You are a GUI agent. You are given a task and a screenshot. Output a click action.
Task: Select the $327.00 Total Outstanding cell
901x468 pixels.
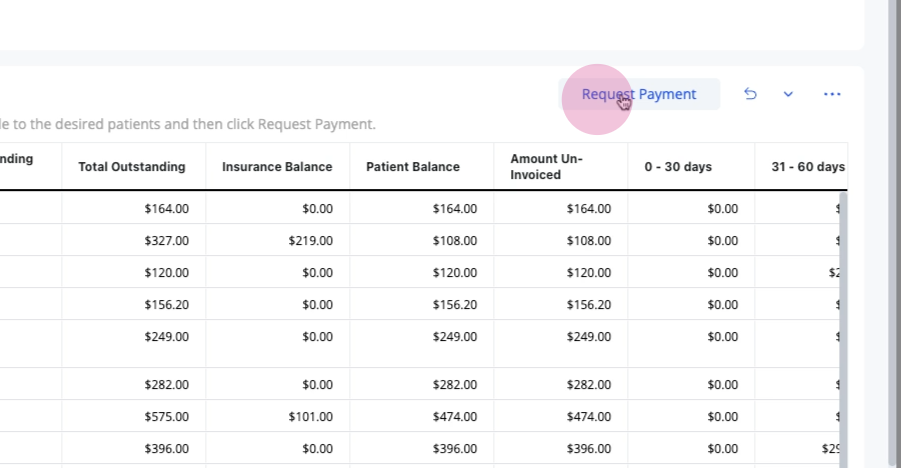(134, 240)
